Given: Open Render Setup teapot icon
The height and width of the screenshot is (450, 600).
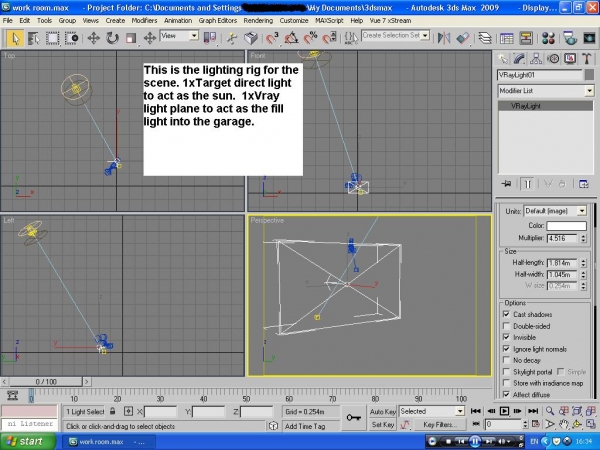Looking at the screenshot, I should [570, 38].
